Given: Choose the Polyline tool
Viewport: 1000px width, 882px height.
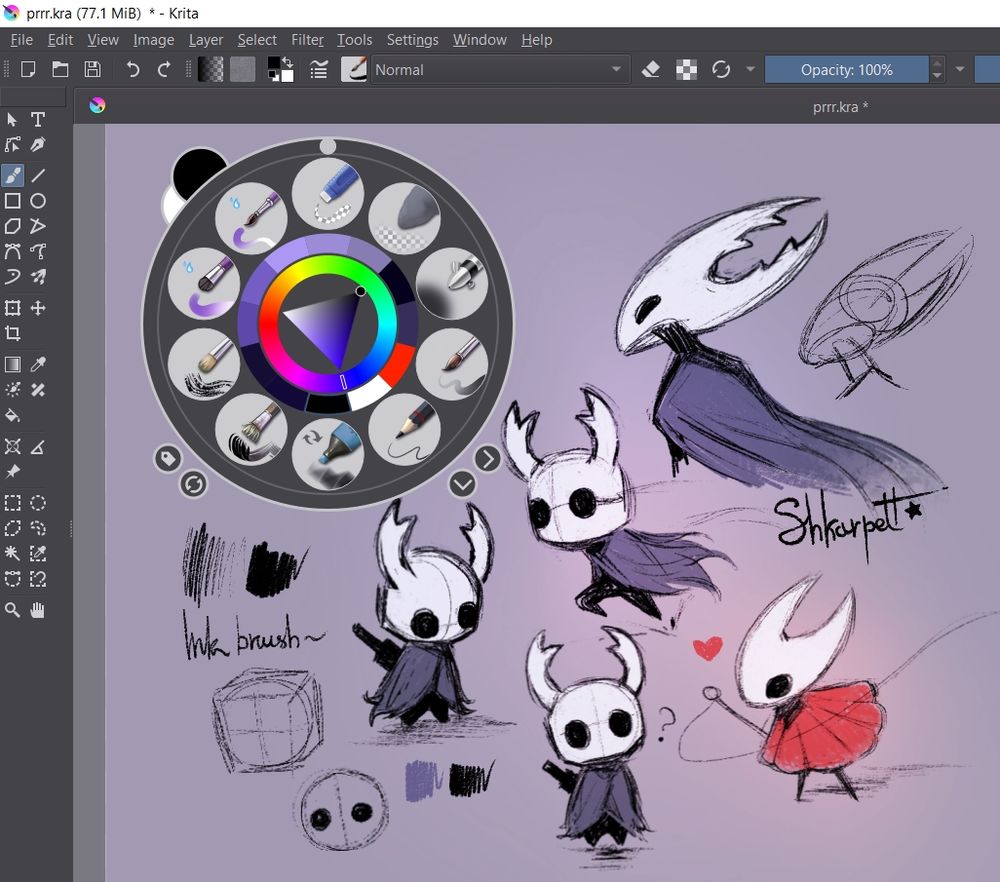Looking at the screenshot, I should coord(38,226).
